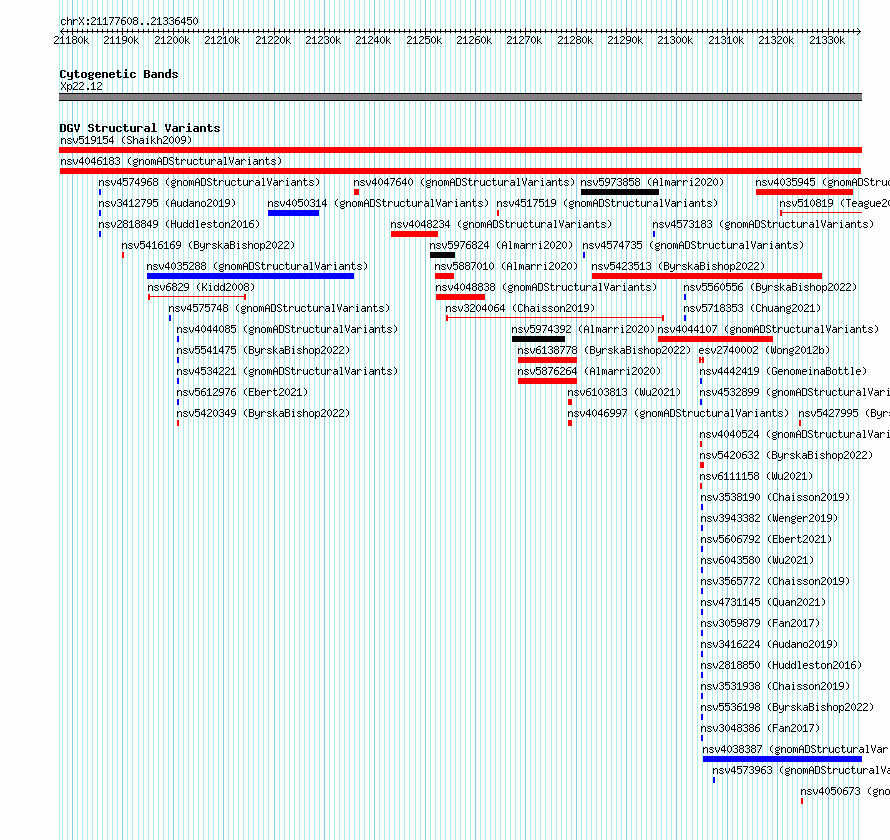Screen dimensions: 890x840
Task: Open the nsv4048234 variant label
Action: (x=501, y=224)
